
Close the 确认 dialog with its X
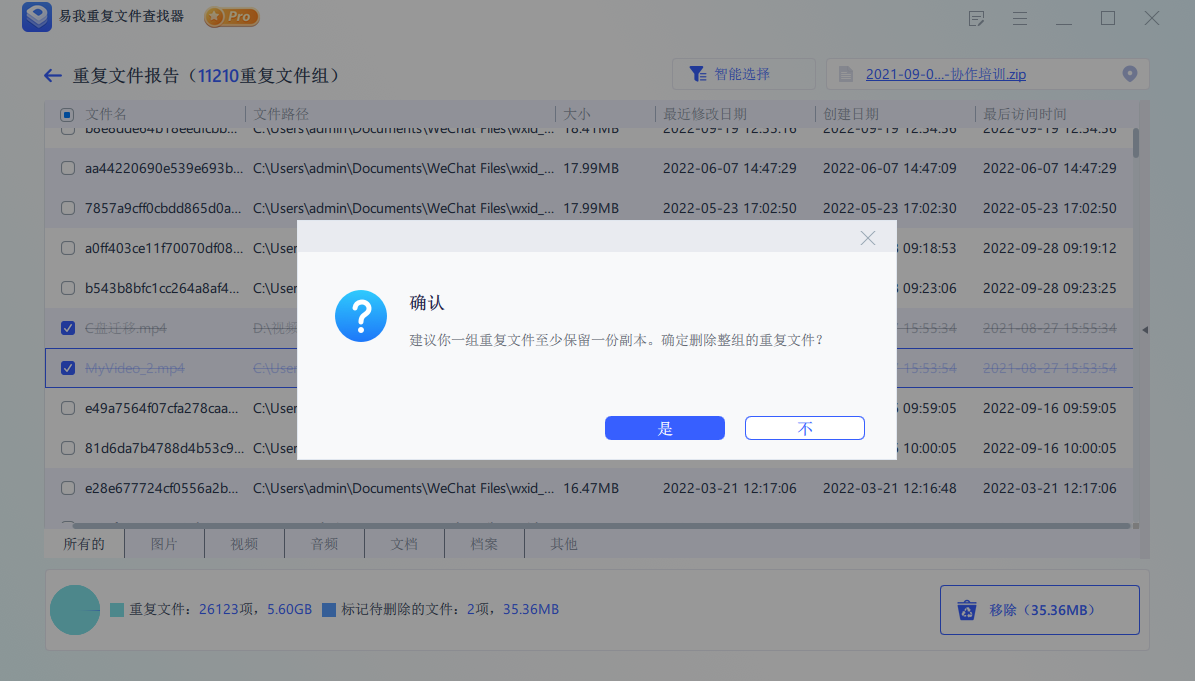(x=867, y=237)
